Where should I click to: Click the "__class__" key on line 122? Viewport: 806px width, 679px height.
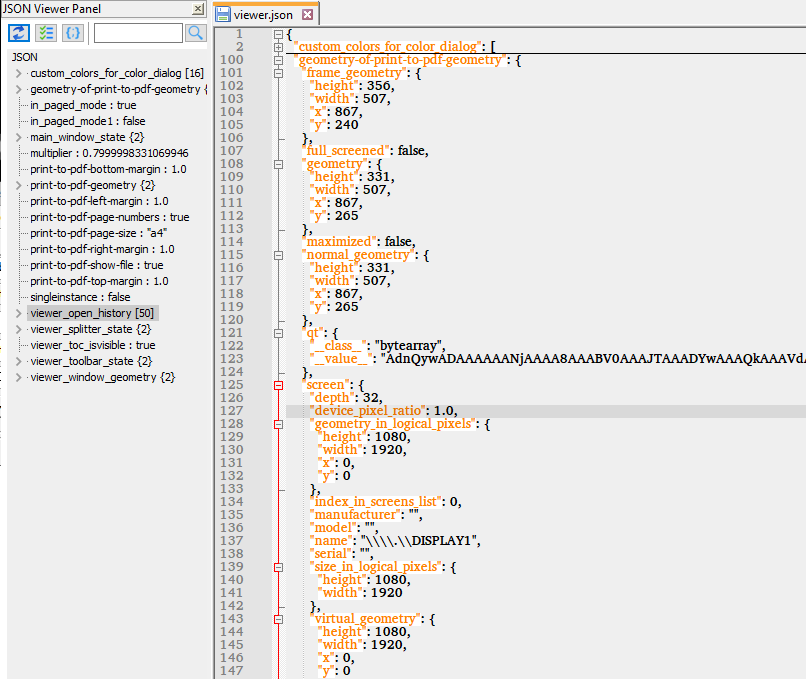(339, 345)
